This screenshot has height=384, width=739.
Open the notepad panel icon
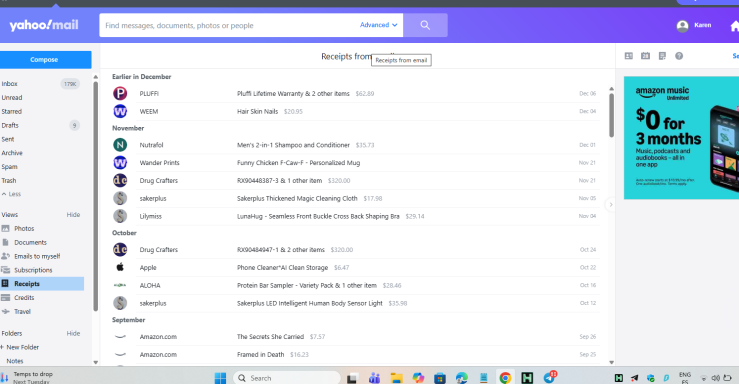coord(662,56)
